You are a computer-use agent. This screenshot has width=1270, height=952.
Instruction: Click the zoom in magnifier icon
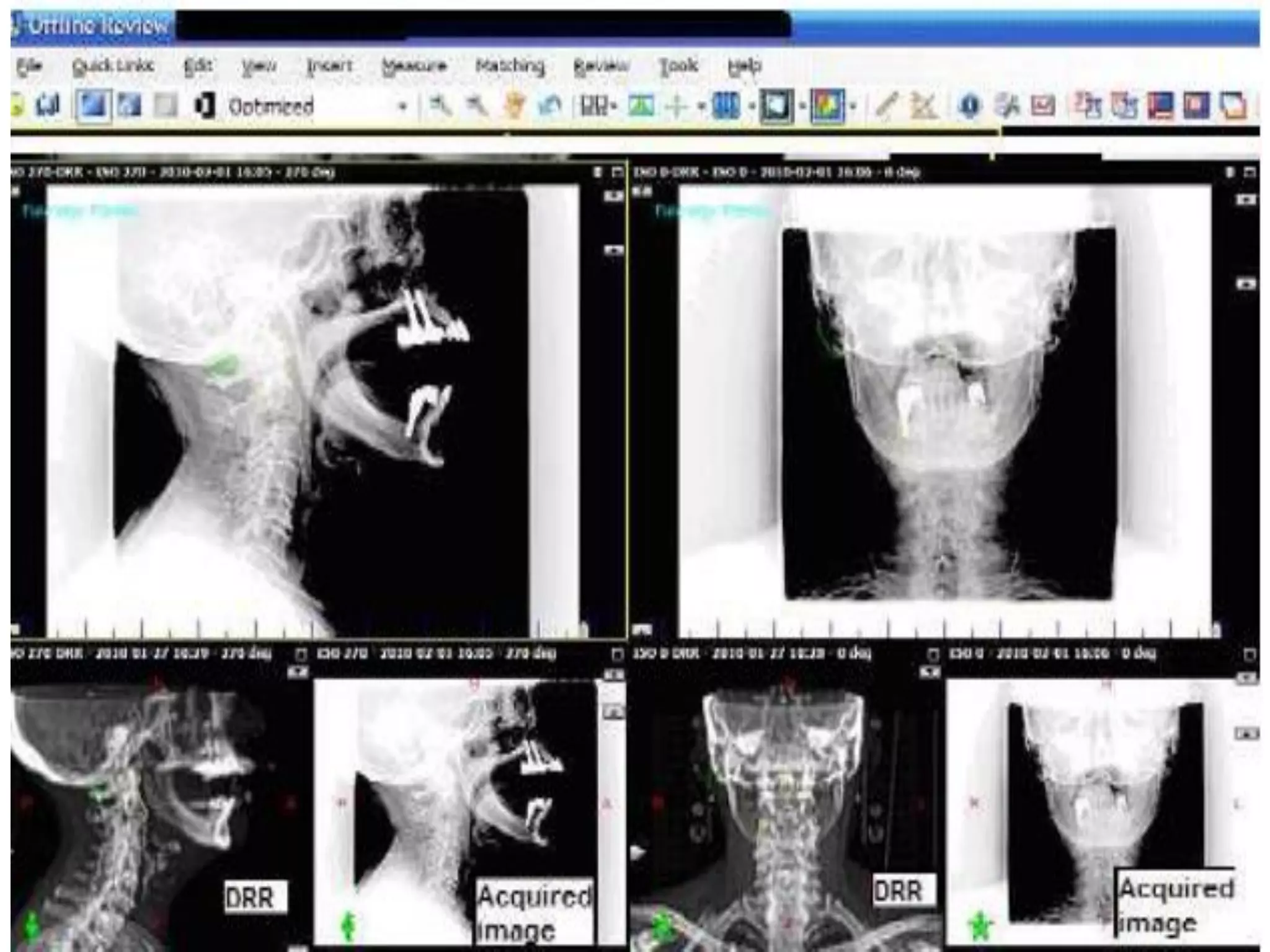pos(441,107)
